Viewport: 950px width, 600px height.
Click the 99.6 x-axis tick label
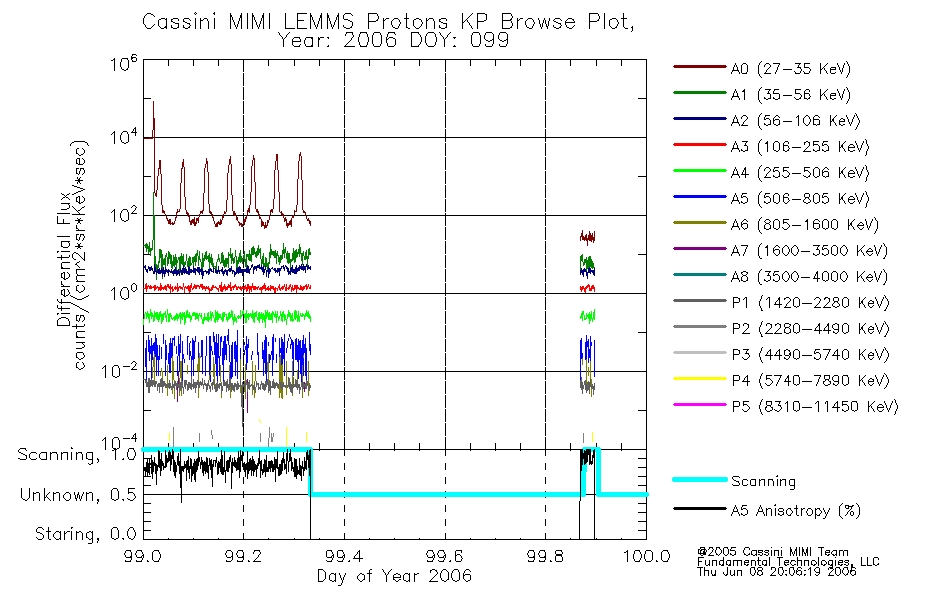coord(445,556)
